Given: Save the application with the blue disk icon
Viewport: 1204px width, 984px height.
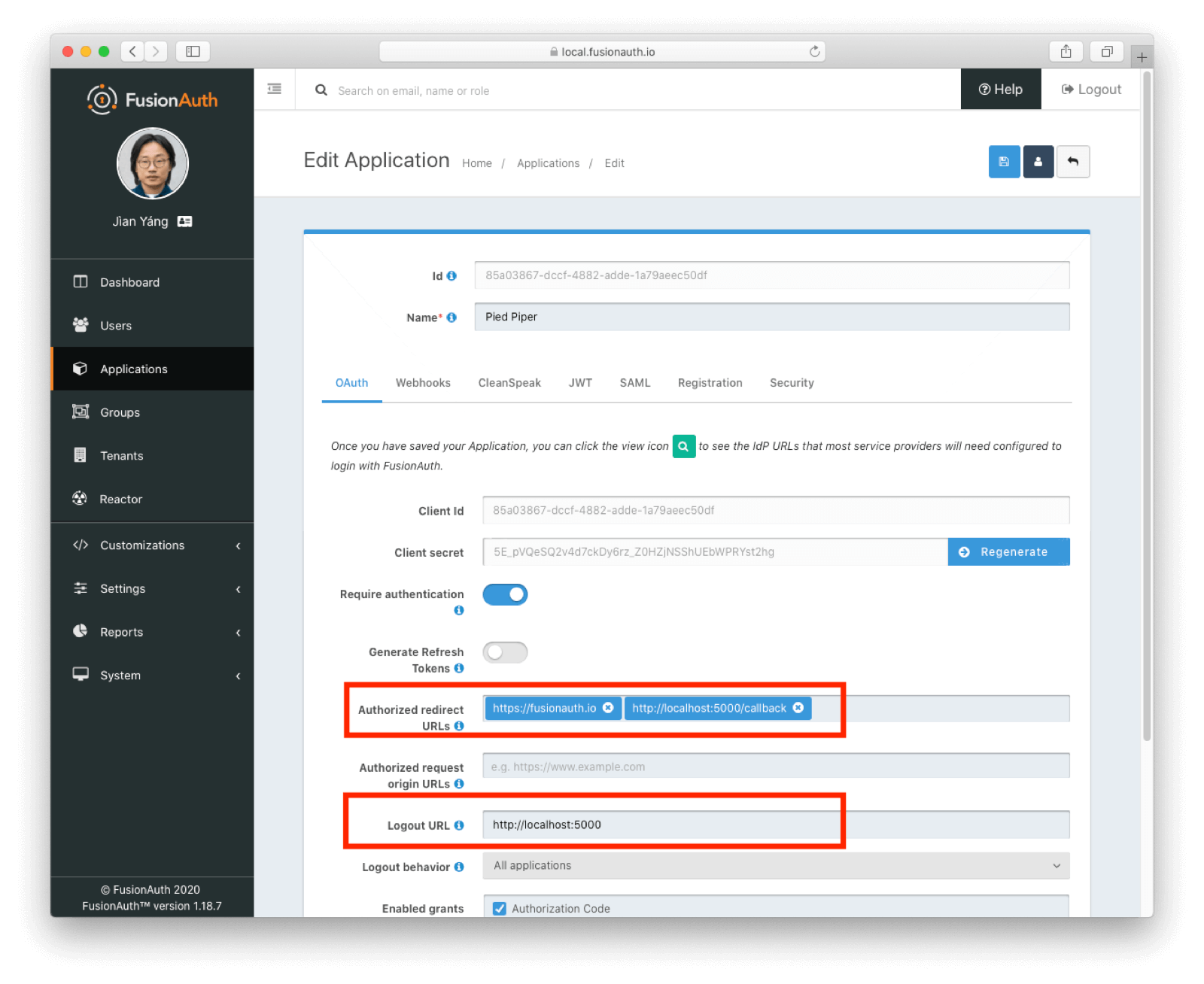Looking at the screenshot, I should click(x=1004, y=162).
